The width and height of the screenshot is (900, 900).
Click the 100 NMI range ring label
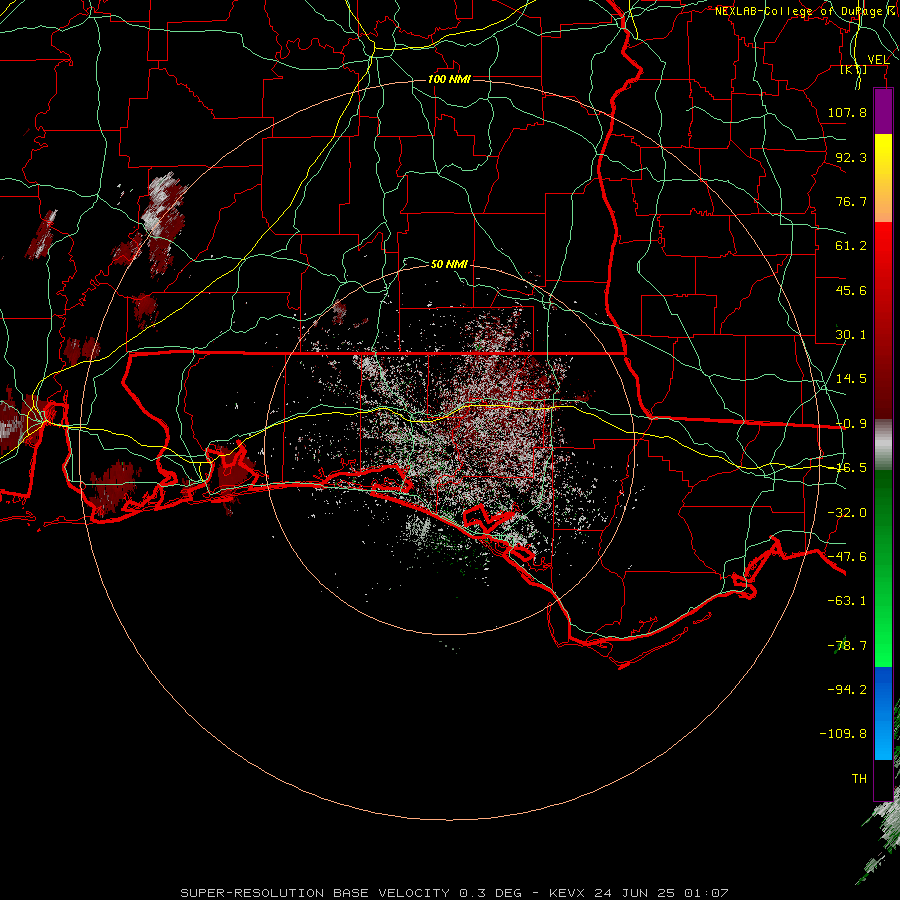click(x=449, y=79)
